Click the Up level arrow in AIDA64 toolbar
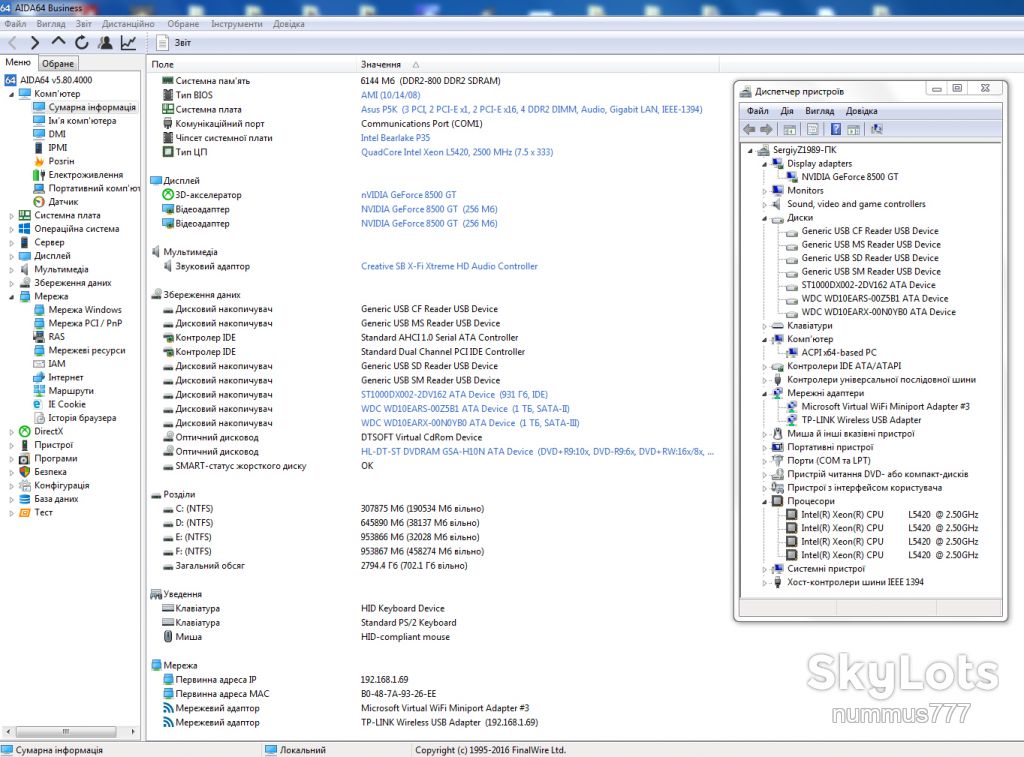Viewport: 1024px width, 757px height. coord(58,42)
